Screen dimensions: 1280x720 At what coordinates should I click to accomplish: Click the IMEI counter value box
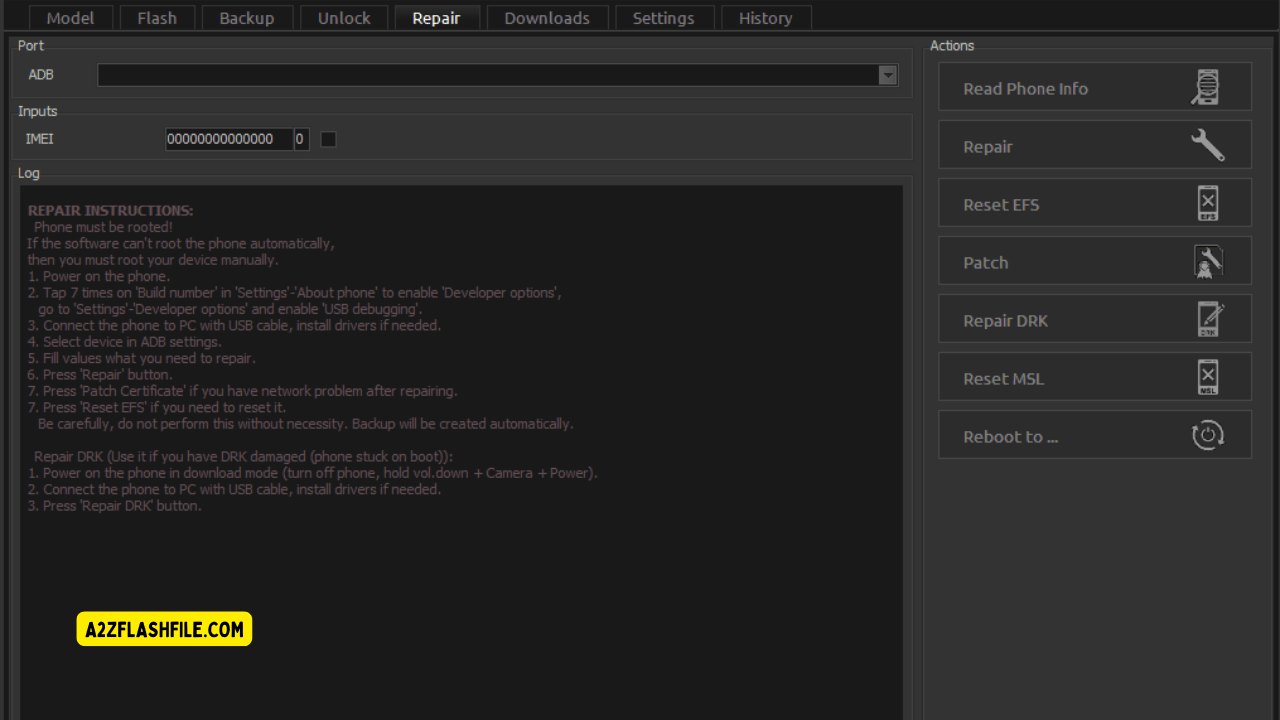point(301,139)
